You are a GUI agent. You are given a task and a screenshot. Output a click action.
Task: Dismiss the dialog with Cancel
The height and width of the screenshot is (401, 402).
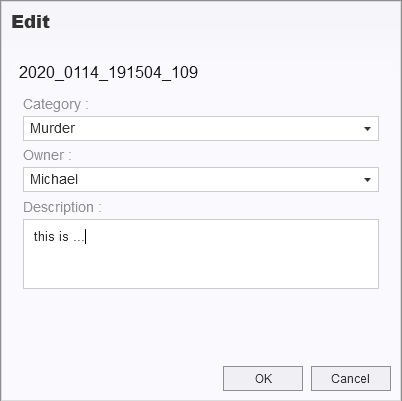point(351,378)
